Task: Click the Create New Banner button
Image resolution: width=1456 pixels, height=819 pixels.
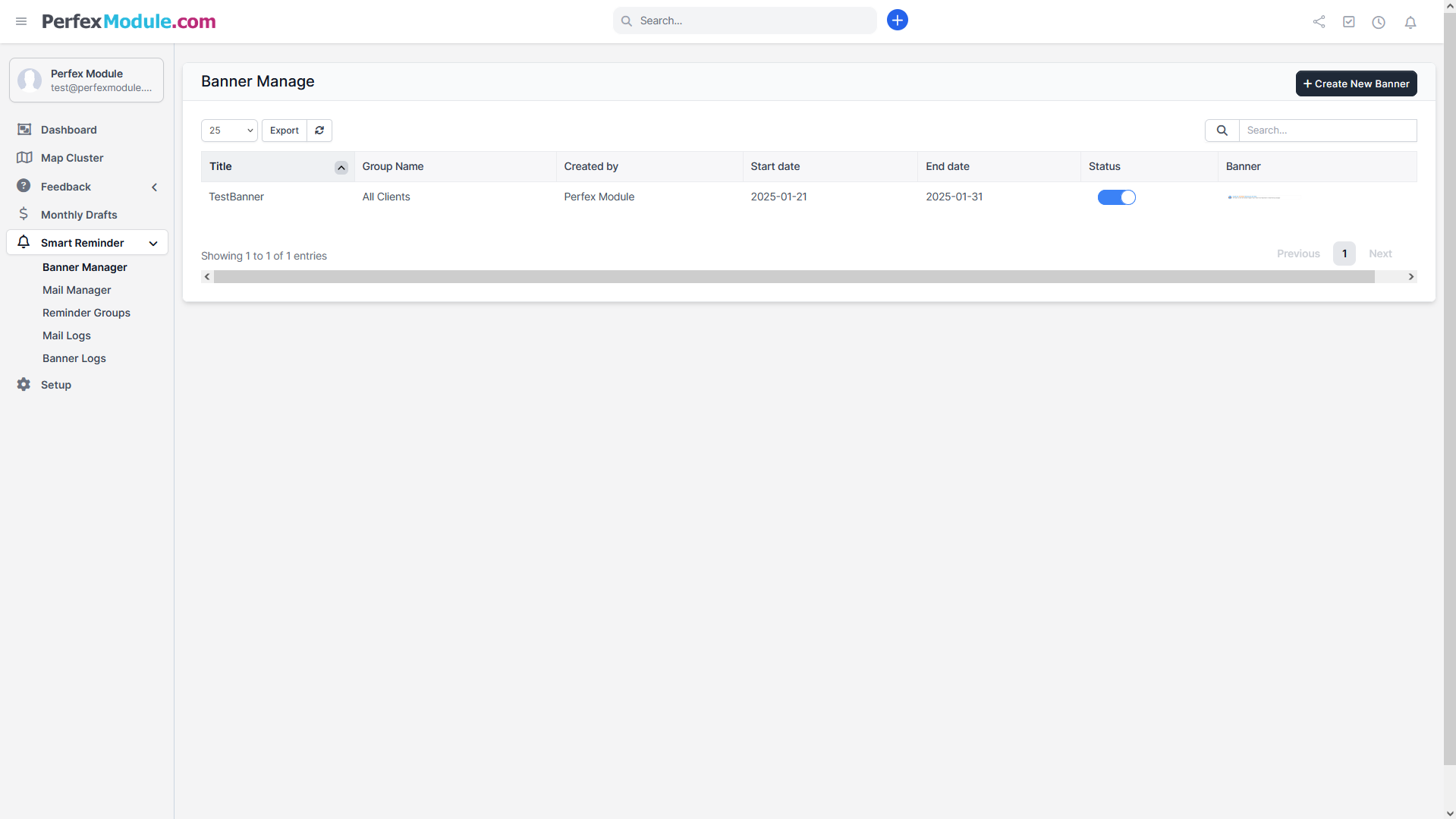Action: click(x=1355, y=83)
